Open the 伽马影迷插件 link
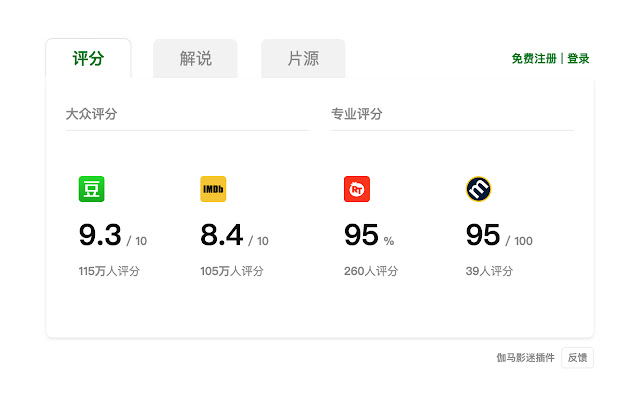 tap(525, 358)
